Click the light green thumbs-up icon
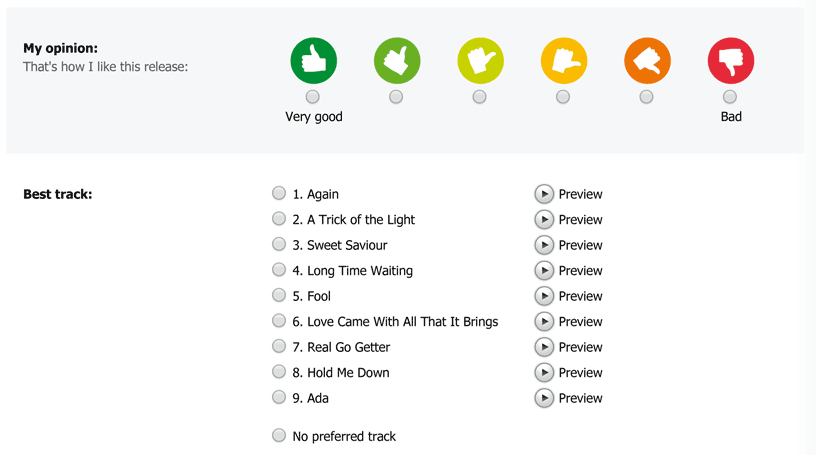 tap(397, 60)
